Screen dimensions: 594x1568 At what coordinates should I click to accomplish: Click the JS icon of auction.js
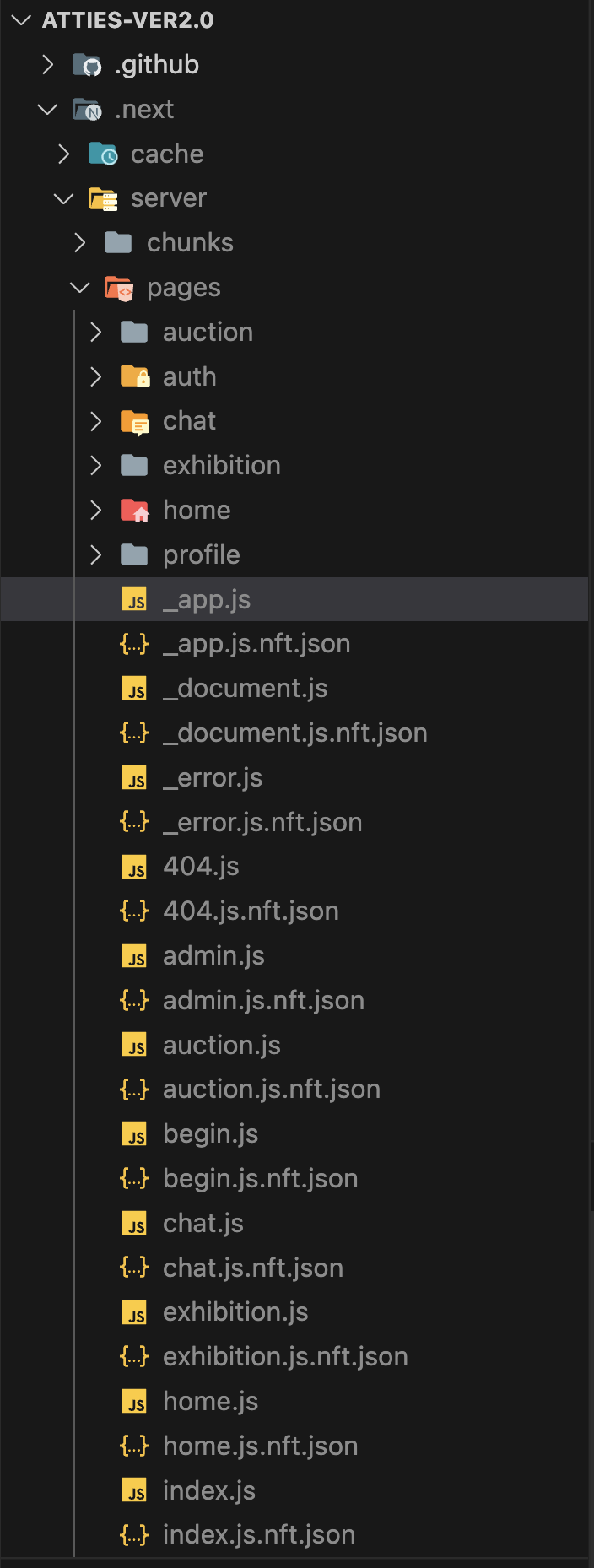coord(134,1045)
